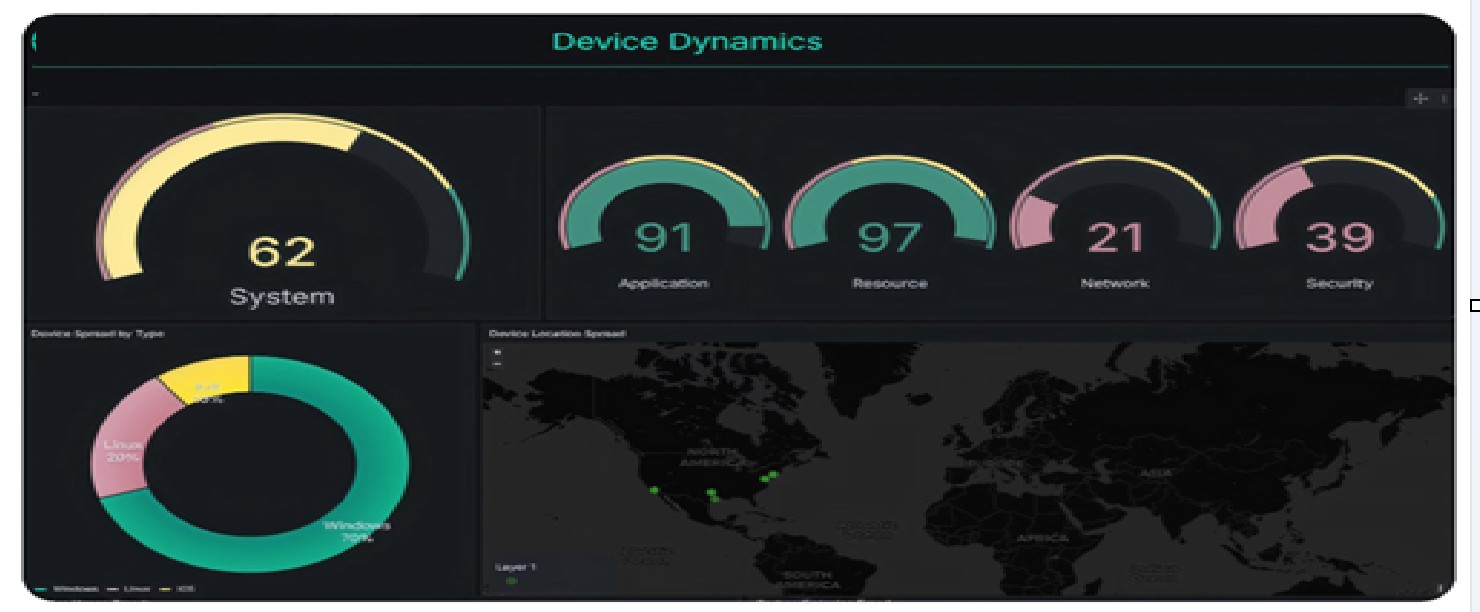Image resolution: width=1480 pixels, height=612 pixels.
Task: Click the "Network" gauge label
Action: point(1115,283)
